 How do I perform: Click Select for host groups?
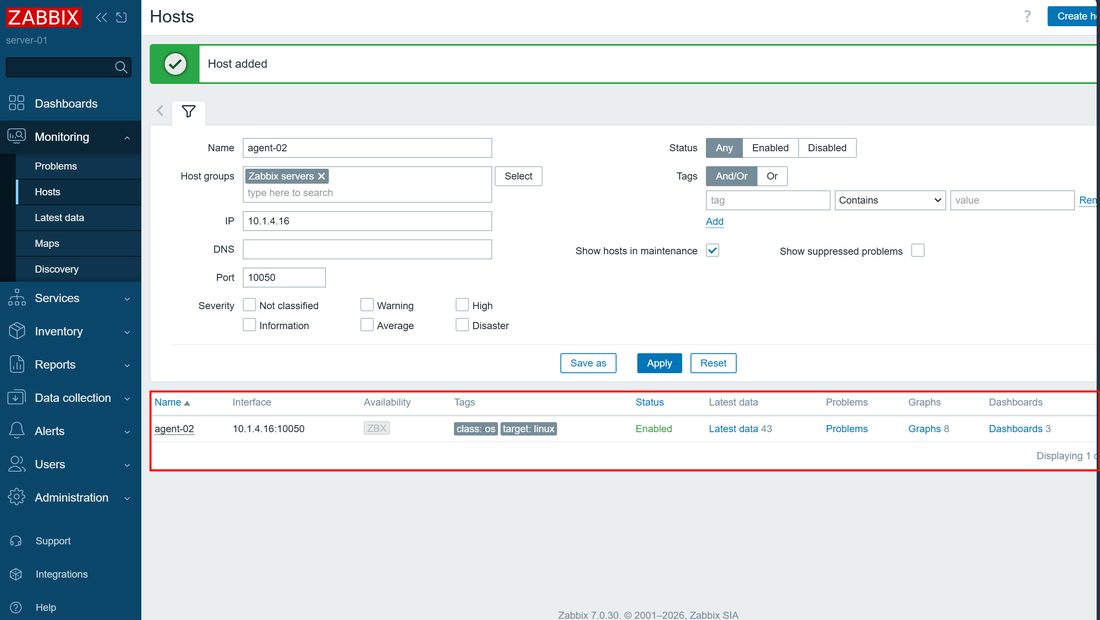point(518,176)
